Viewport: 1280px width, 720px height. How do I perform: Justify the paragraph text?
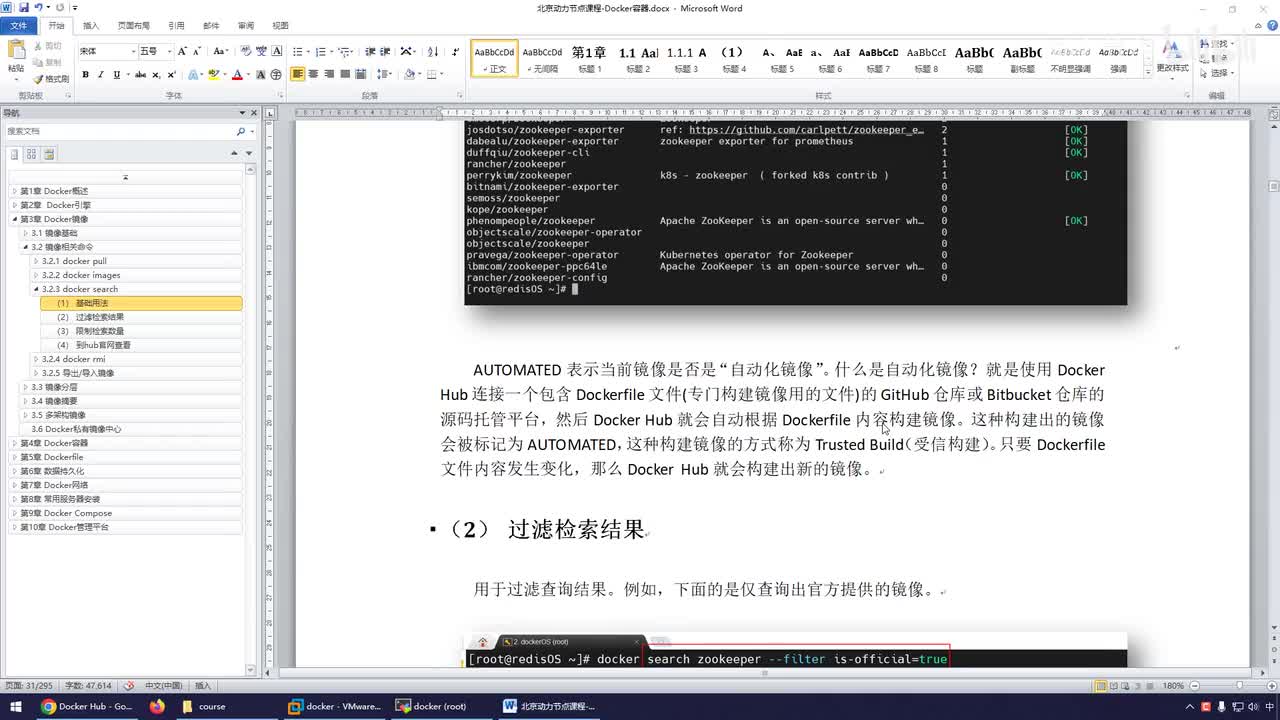345,74
